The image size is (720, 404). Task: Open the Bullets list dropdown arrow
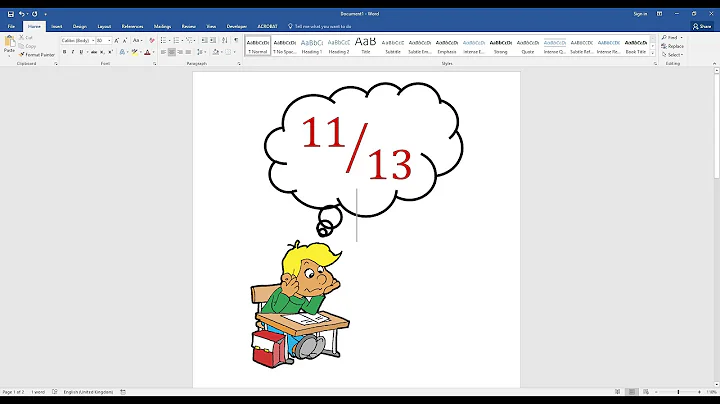pyautogui.click(x=169, y=40)
